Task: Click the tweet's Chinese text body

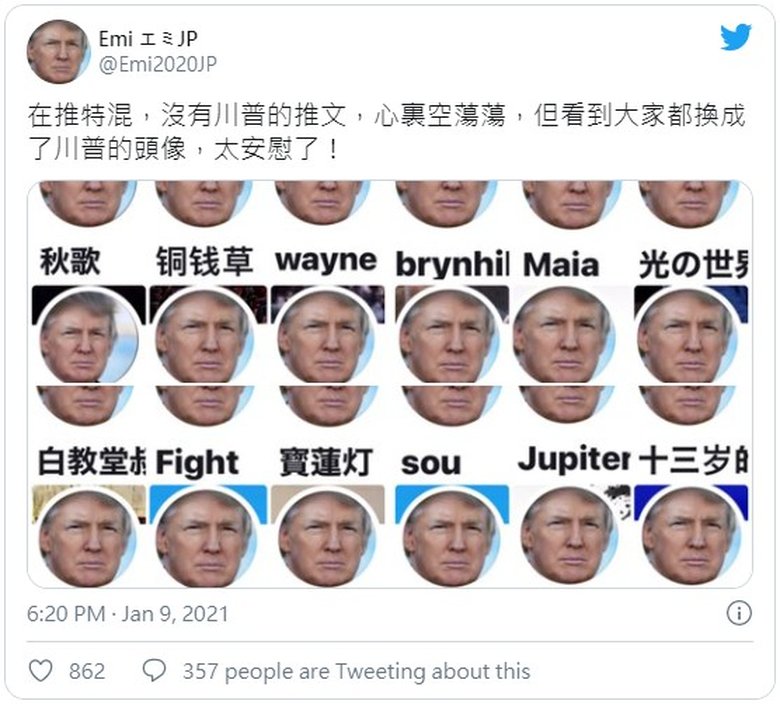Action: click(387, 132)
